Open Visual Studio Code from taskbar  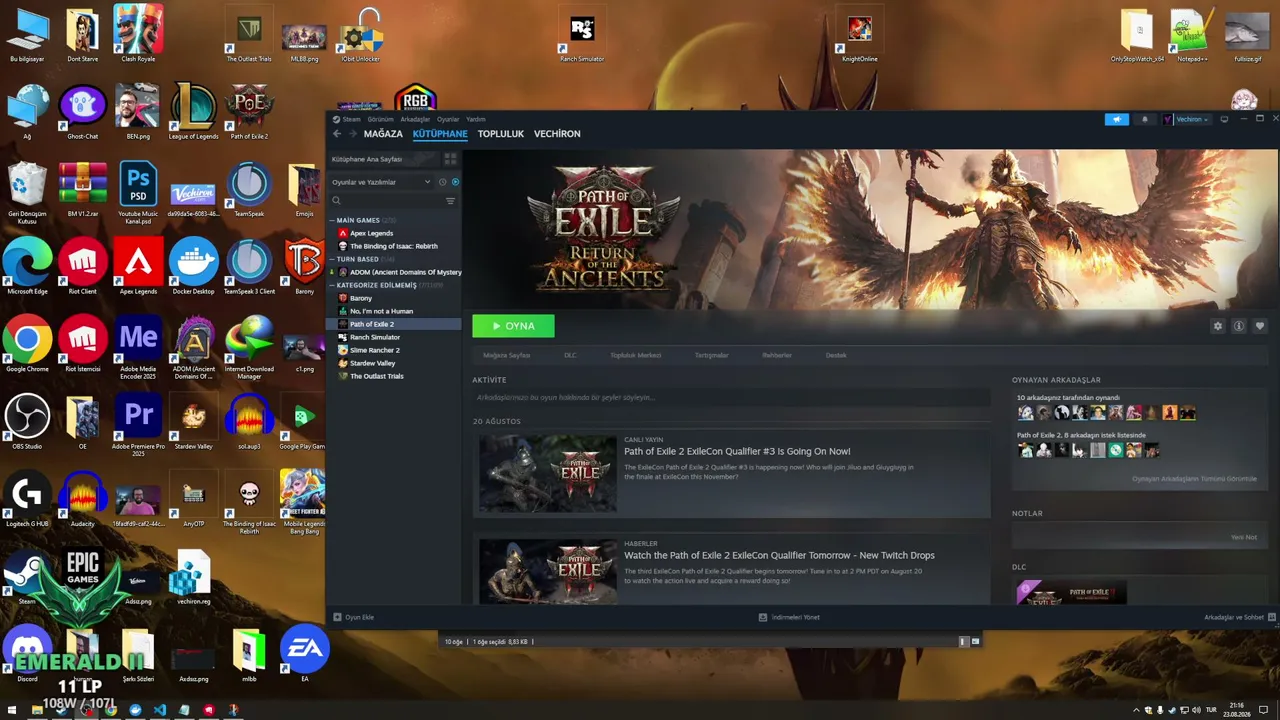(160, 710)
